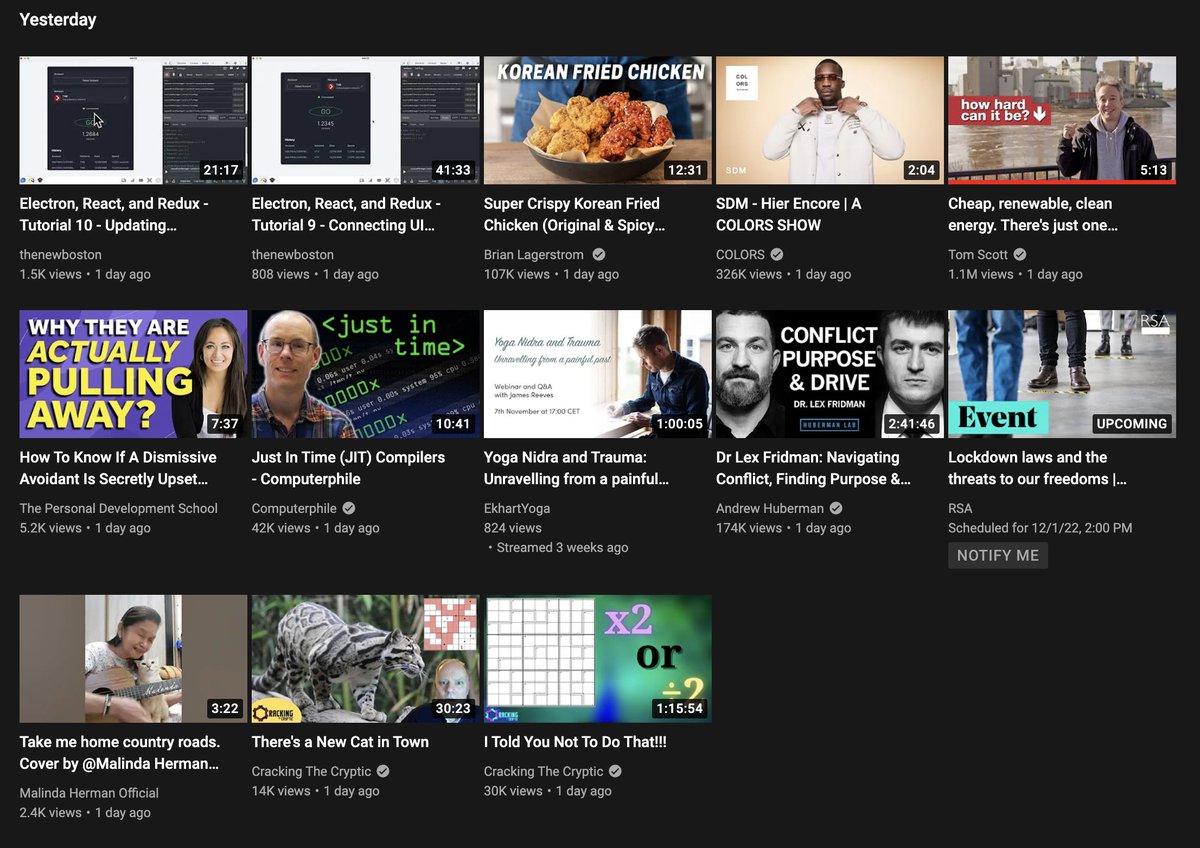Click 'Streamed 3 weeks ago' text
This screenshot has width=1200, height=848.
coord(563,548)
